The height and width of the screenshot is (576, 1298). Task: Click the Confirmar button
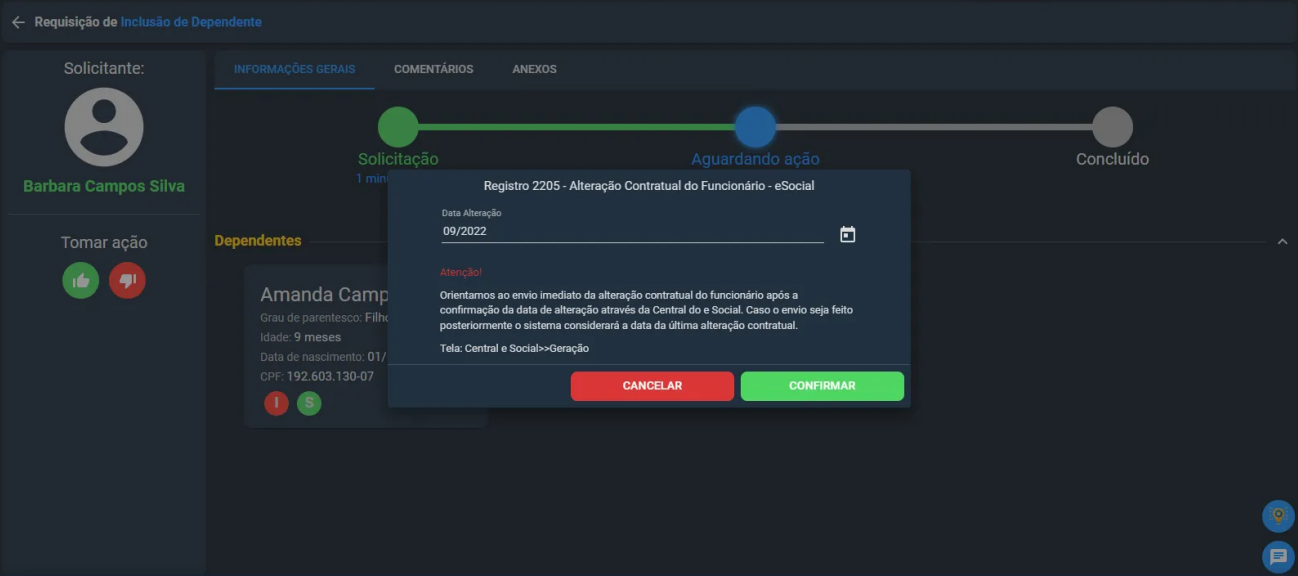coord(822,386)
